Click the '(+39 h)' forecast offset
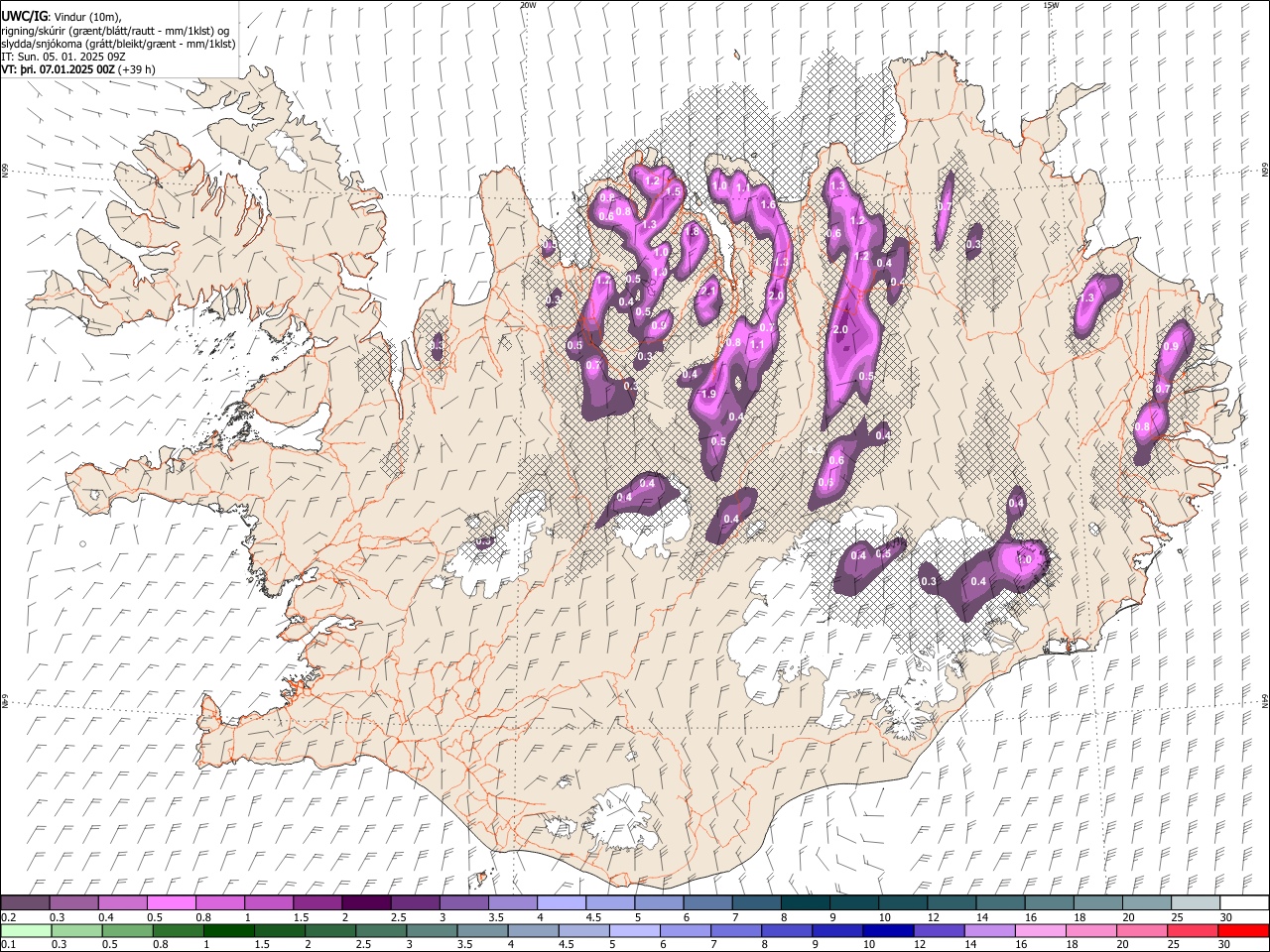Viewport: 1270px width, 952px height. coord(136,69)
